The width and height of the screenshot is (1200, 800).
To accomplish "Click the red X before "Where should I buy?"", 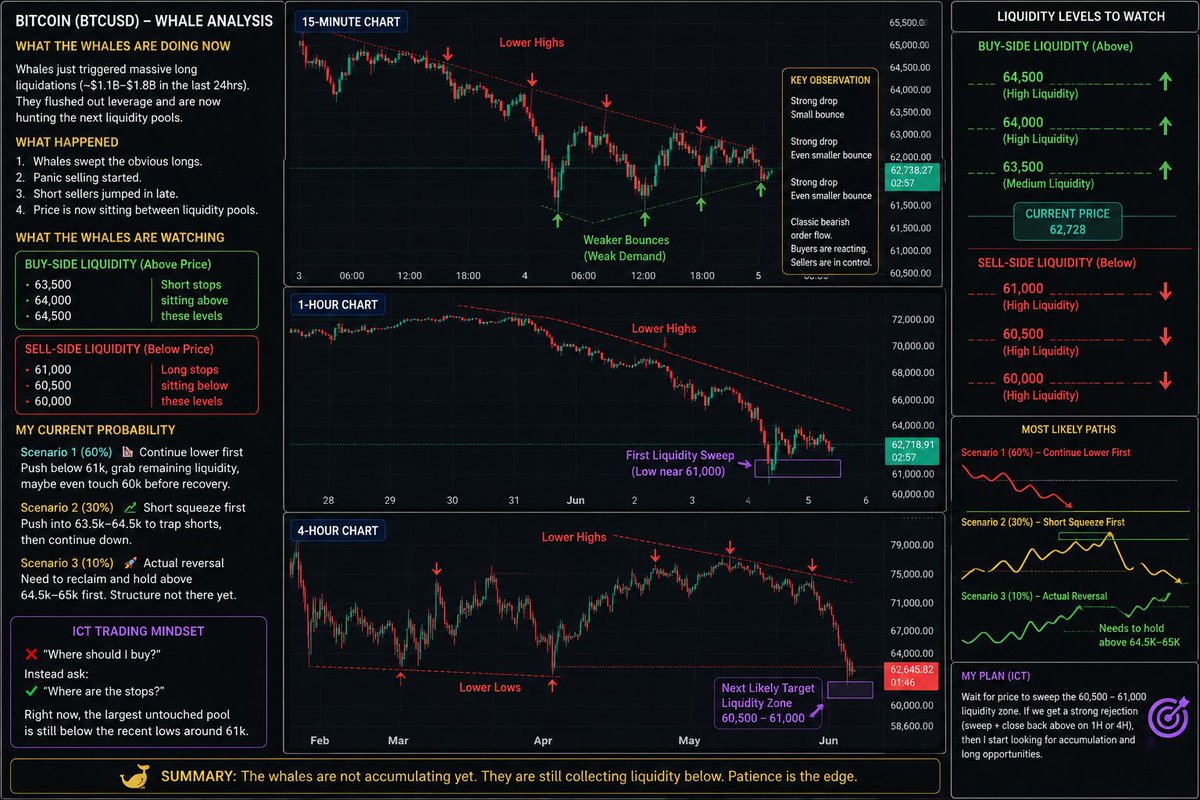I will click(x=30, y=653).
